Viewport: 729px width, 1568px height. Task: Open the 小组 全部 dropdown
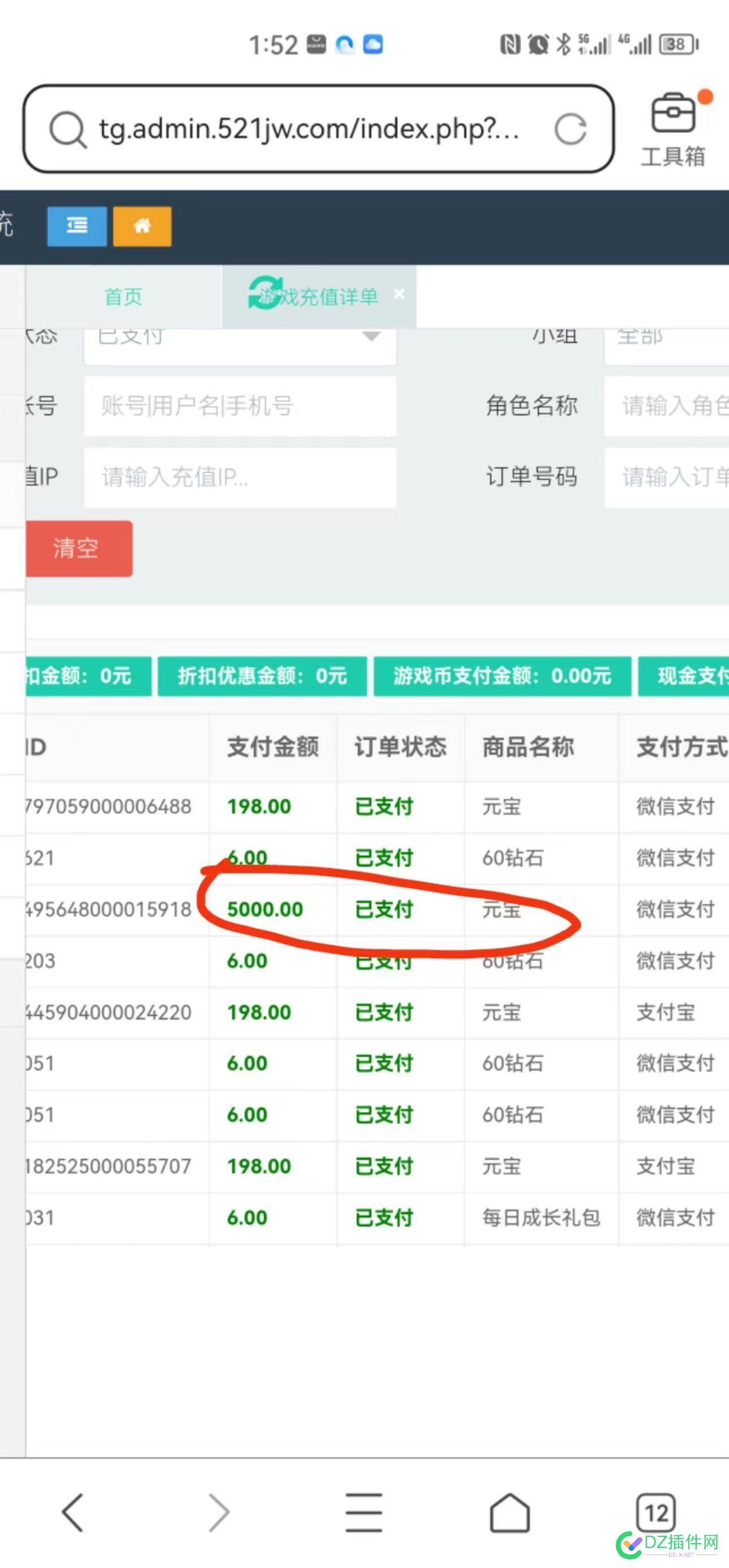click(666, 346)
